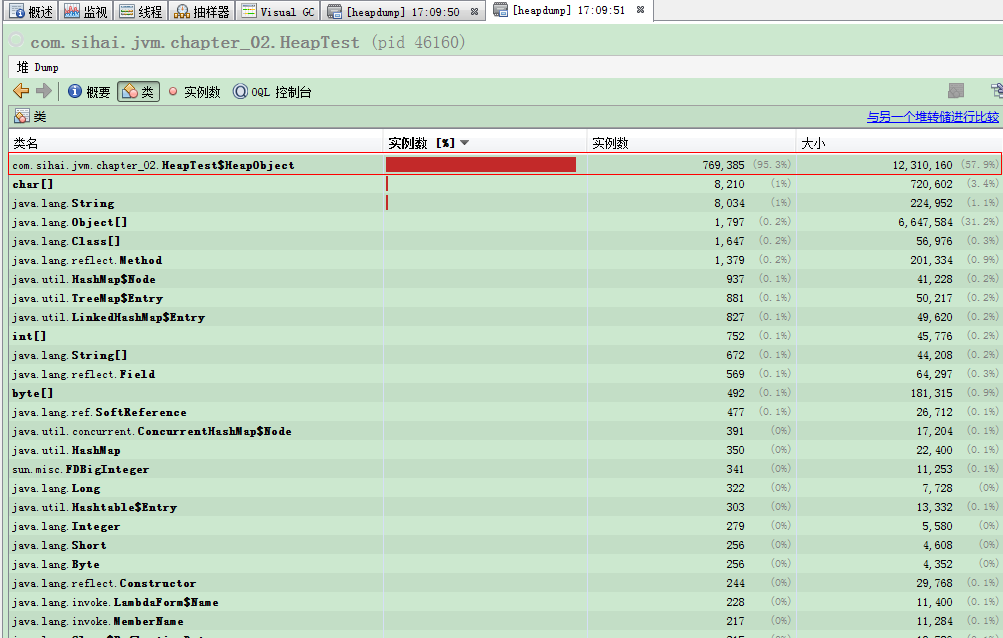Select the char[] class row
This screenshot has height=638, width=1003.
[505, 184]
